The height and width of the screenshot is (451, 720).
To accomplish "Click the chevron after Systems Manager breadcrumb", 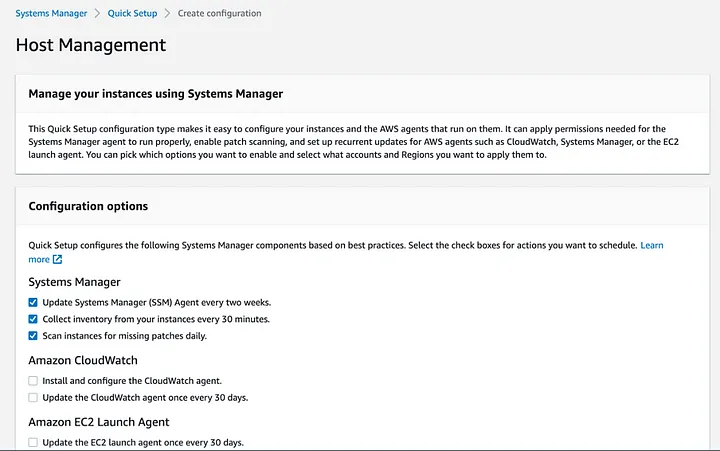I will (97, 13).
